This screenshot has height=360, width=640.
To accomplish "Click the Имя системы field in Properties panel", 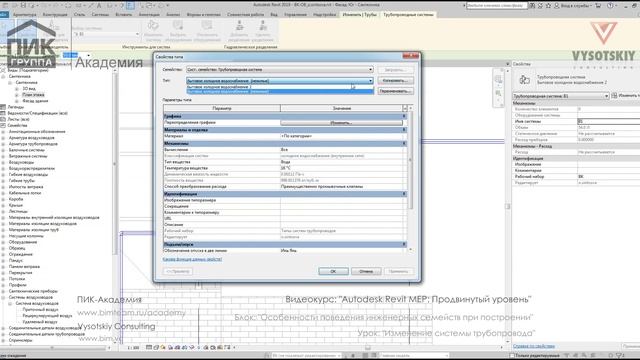I will click(609, 121).
